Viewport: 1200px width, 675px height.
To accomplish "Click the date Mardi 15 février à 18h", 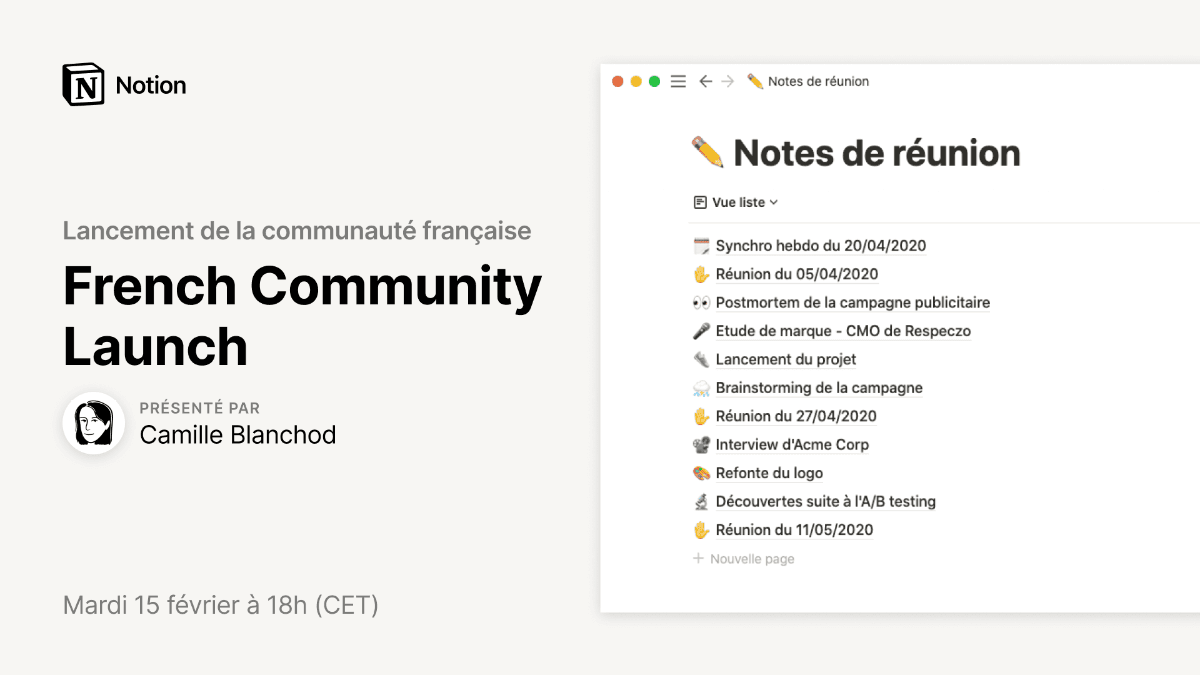I will (x=221, y=605).
